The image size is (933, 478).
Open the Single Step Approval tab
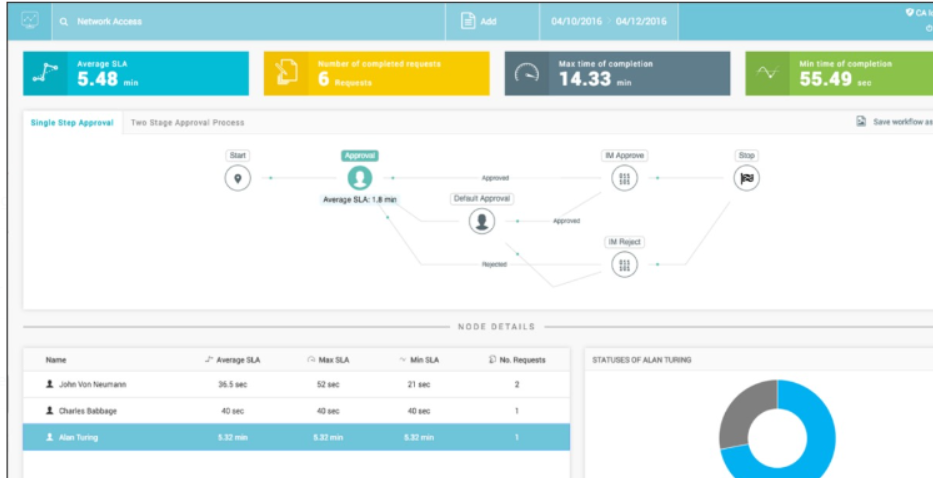(72, 123)
